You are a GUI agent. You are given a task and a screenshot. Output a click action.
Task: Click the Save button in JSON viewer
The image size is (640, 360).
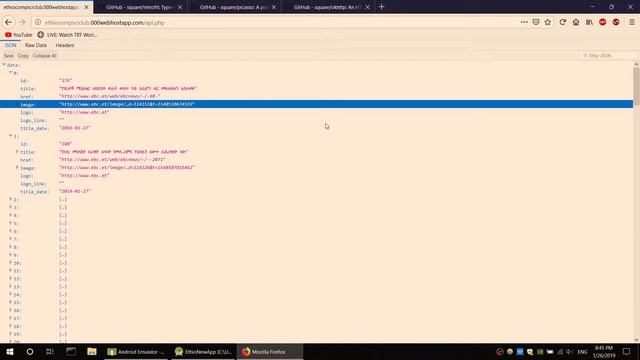point(9,56)
